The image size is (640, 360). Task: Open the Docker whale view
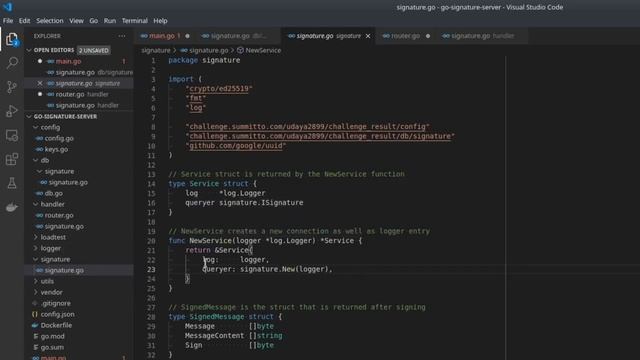tap(12, 207)
